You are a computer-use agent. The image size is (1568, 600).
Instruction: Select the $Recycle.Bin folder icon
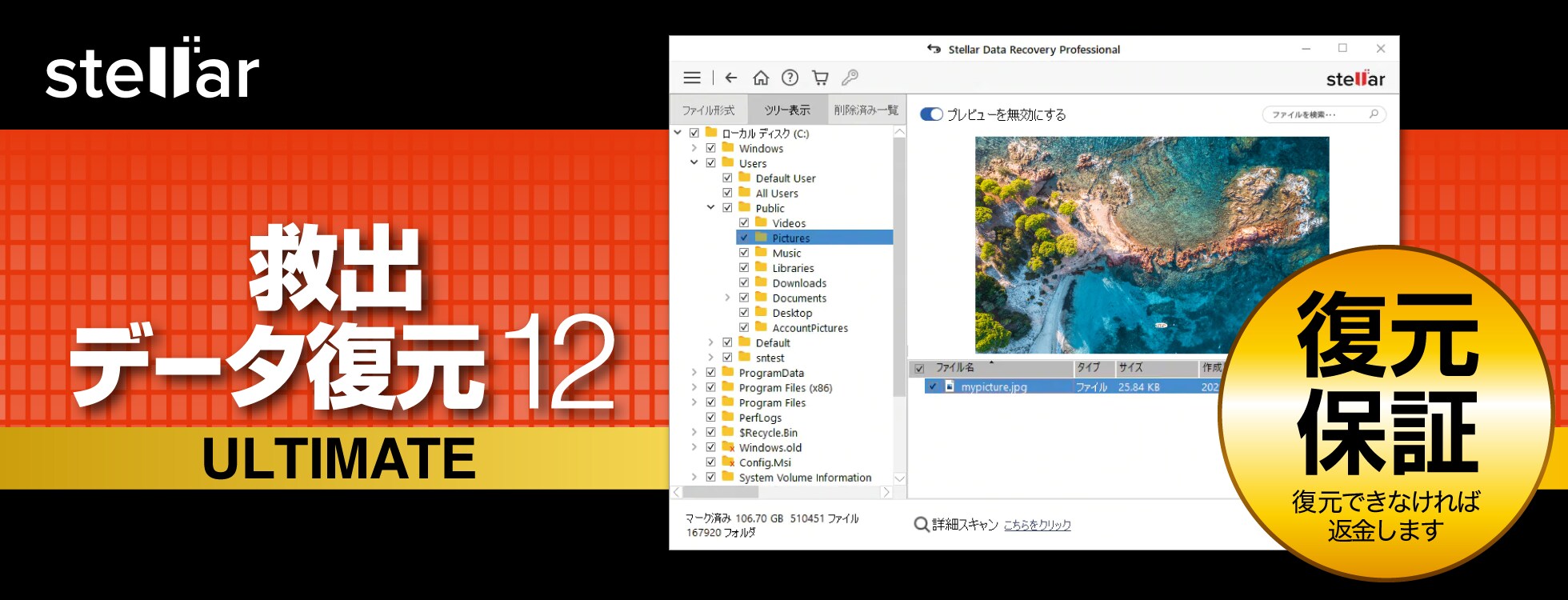728,433
